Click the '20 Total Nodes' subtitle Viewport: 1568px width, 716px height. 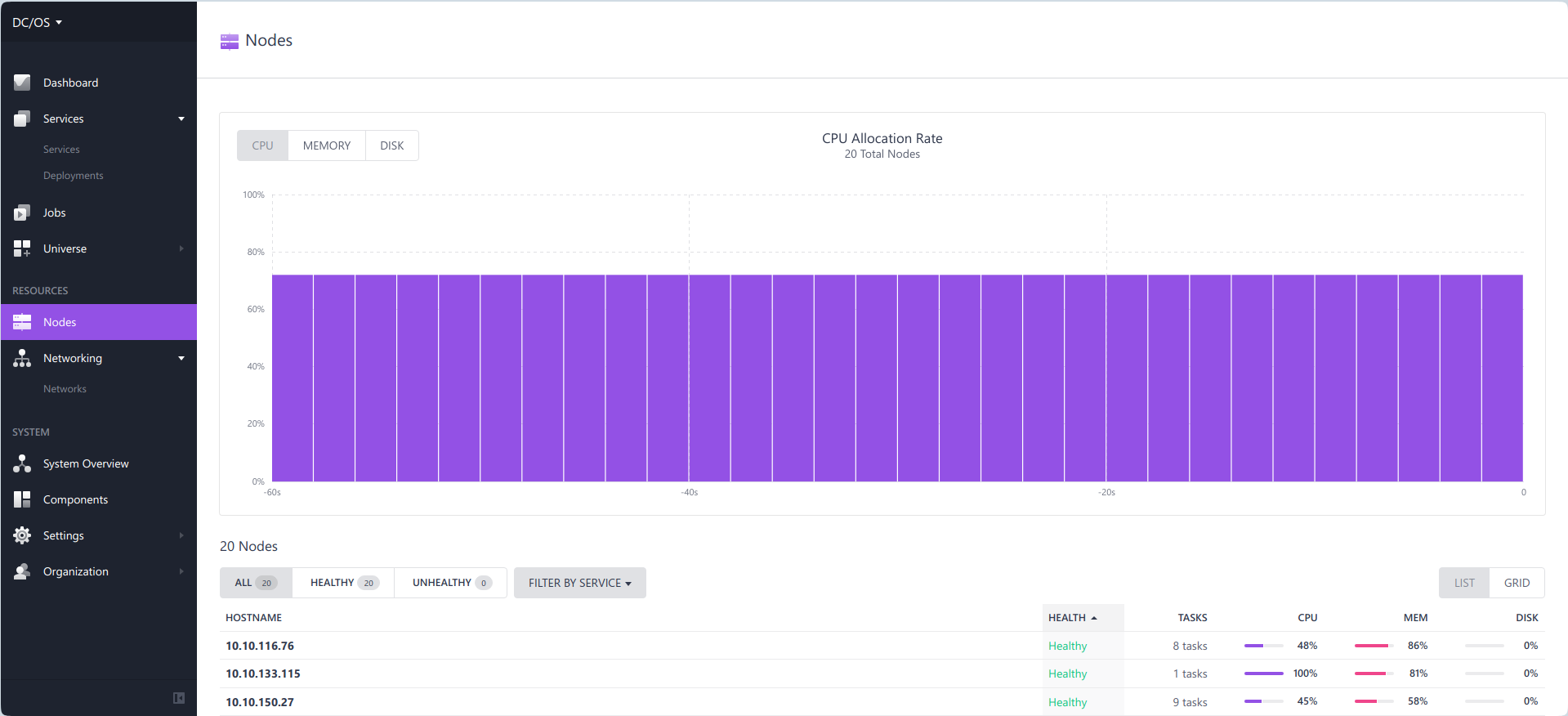click(x=882, y=154)
